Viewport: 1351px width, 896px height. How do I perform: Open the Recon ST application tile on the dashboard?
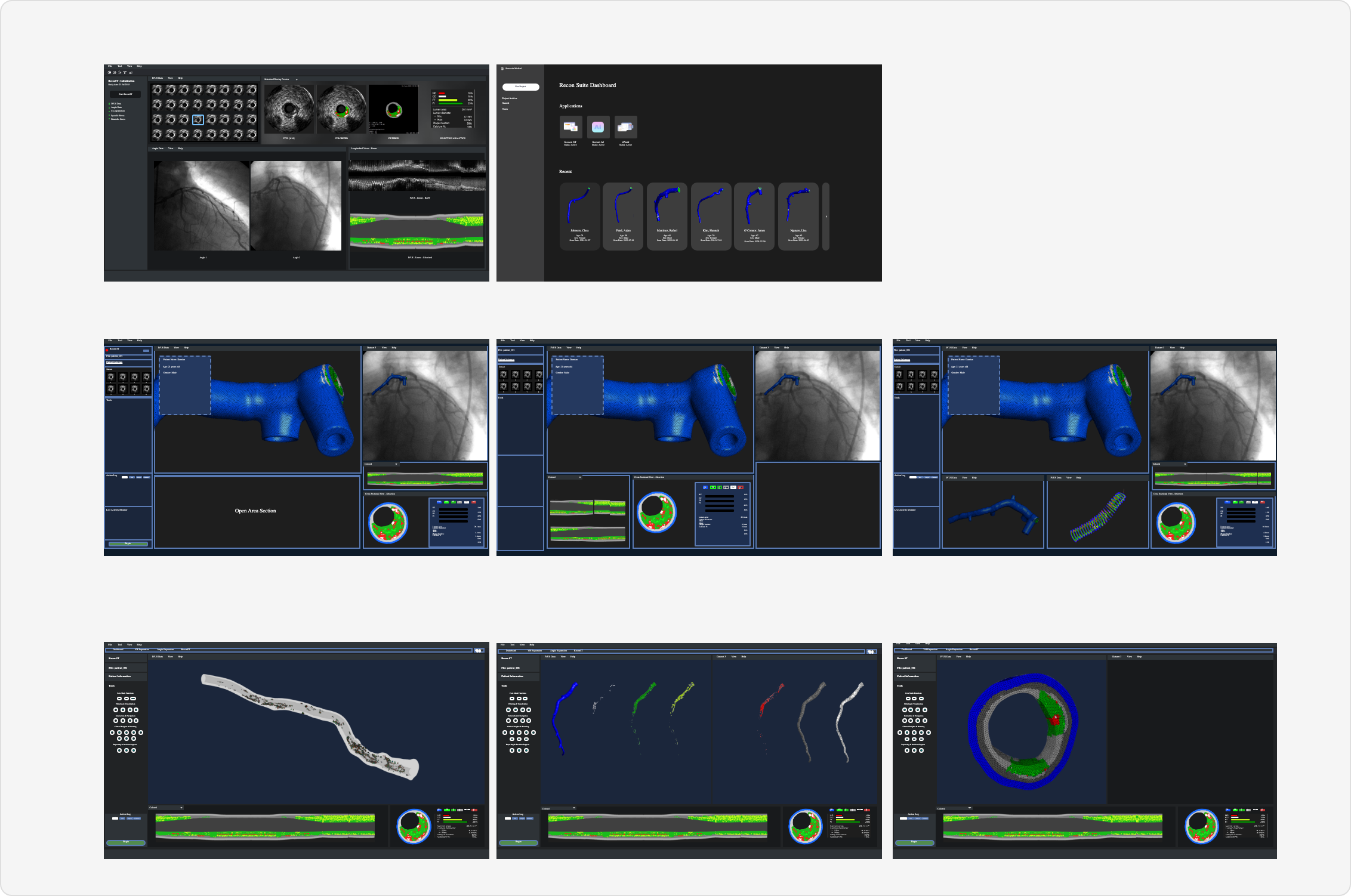point(570,127)
